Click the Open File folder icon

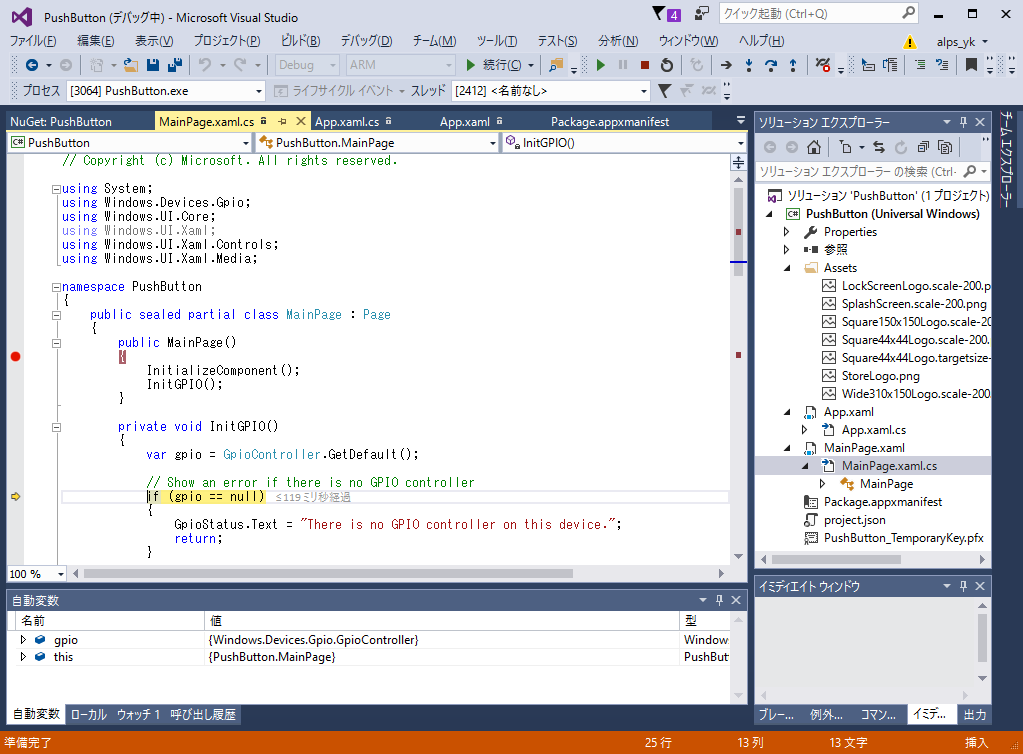click(130, 65)
